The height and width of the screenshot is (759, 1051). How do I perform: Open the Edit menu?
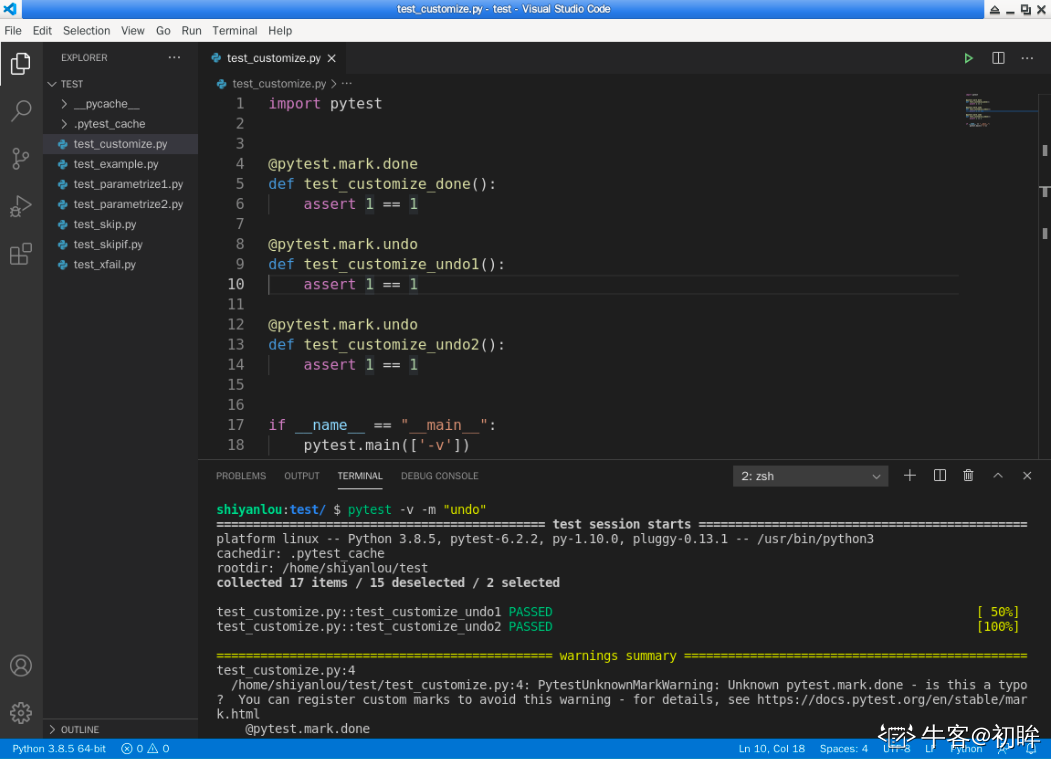tap(42, 31)
